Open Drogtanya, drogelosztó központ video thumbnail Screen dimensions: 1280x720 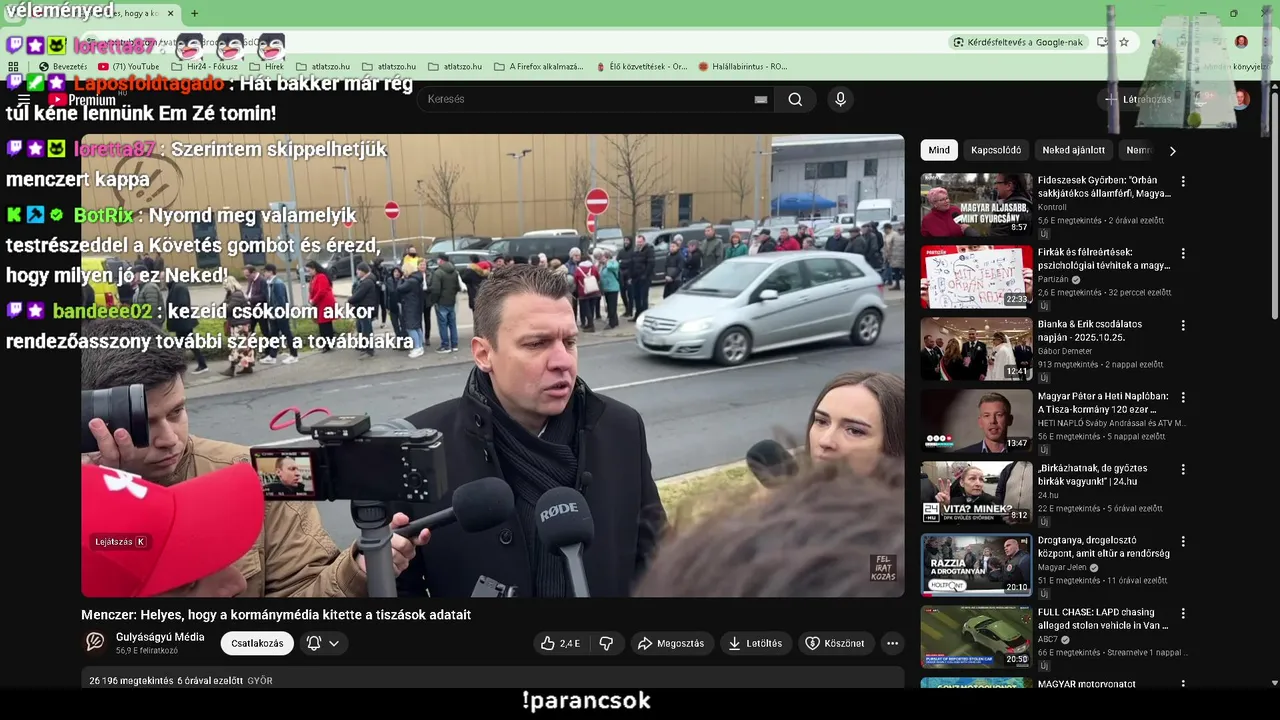tap(976, 565)
